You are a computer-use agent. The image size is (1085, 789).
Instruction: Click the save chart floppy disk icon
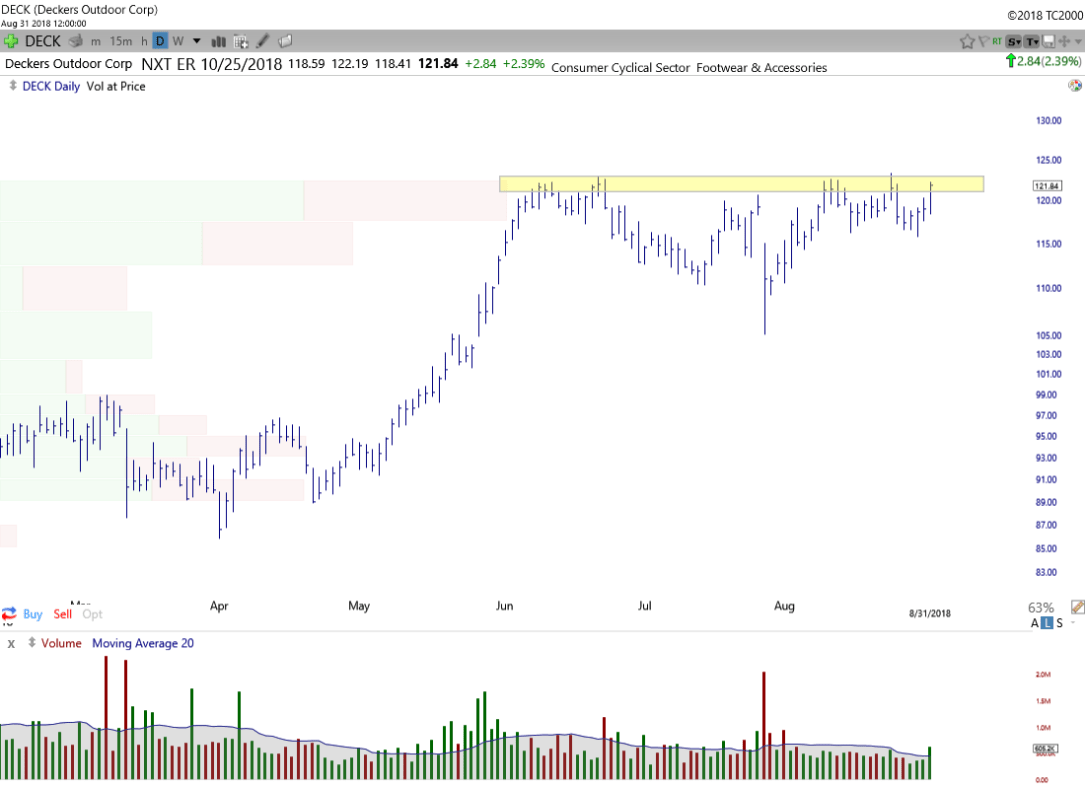pyautogui.click(x=1048, y=41)
